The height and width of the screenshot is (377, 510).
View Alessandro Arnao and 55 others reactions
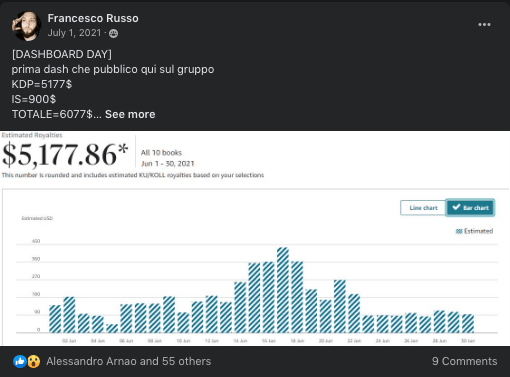pyautogui.click(x=128, y=361)
